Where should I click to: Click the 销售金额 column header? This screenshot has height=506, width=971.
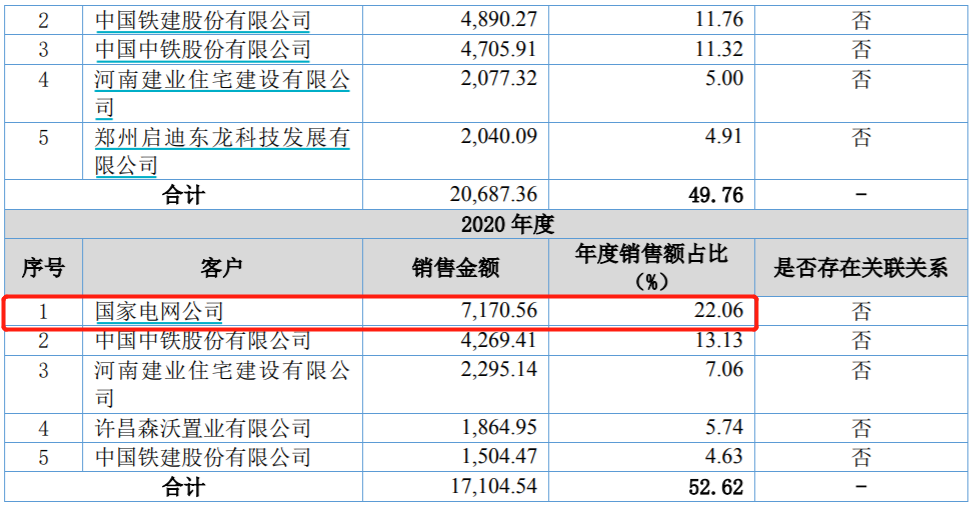[x=455, y=268]
